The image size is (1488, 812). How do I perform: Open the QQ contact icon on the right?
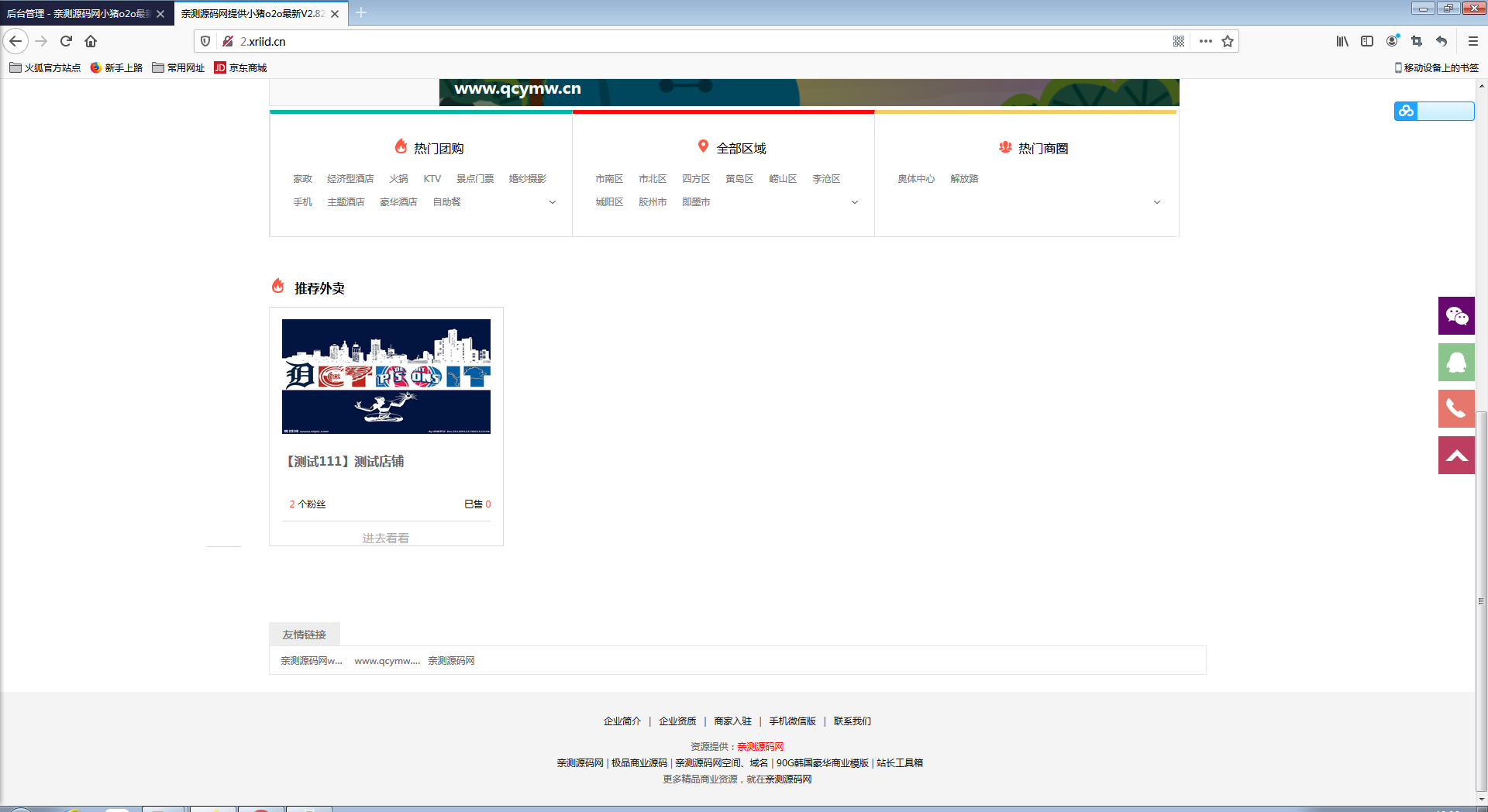click(1456, 363)
